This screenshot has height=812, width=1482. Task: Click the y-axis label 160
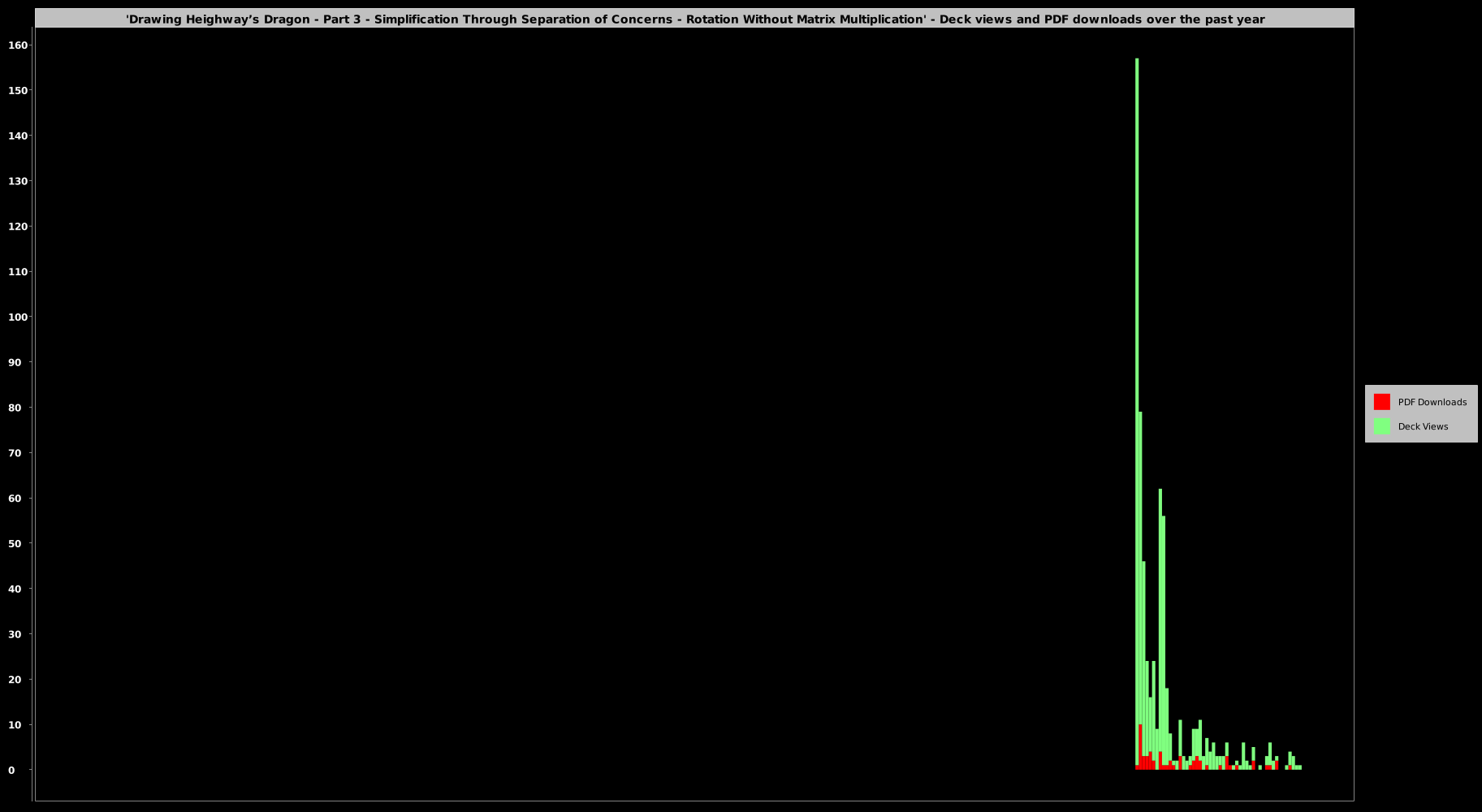click(x=18, y=45)
